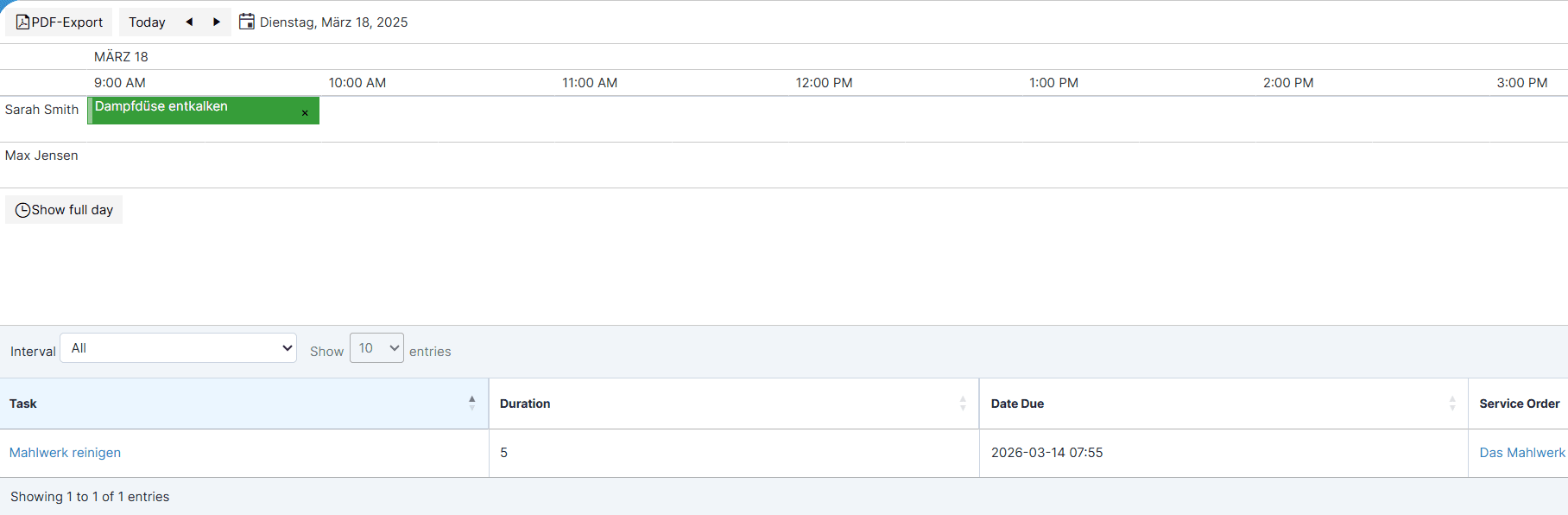Click date label Dienstag, März 18, 2025

333,22
